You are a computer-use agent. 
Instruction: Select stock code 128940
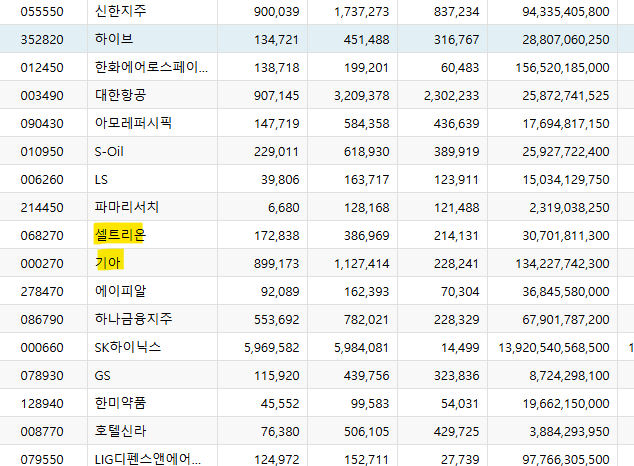(42, 404)
